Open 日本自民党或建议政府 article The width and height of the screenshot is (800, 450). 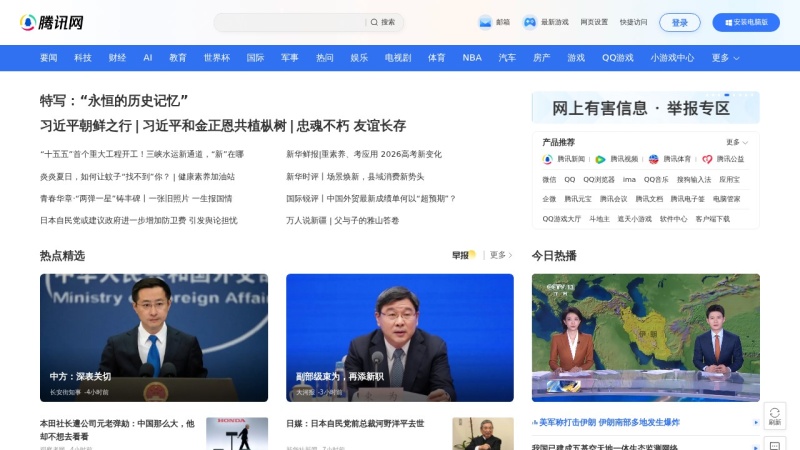pos(139,220)
